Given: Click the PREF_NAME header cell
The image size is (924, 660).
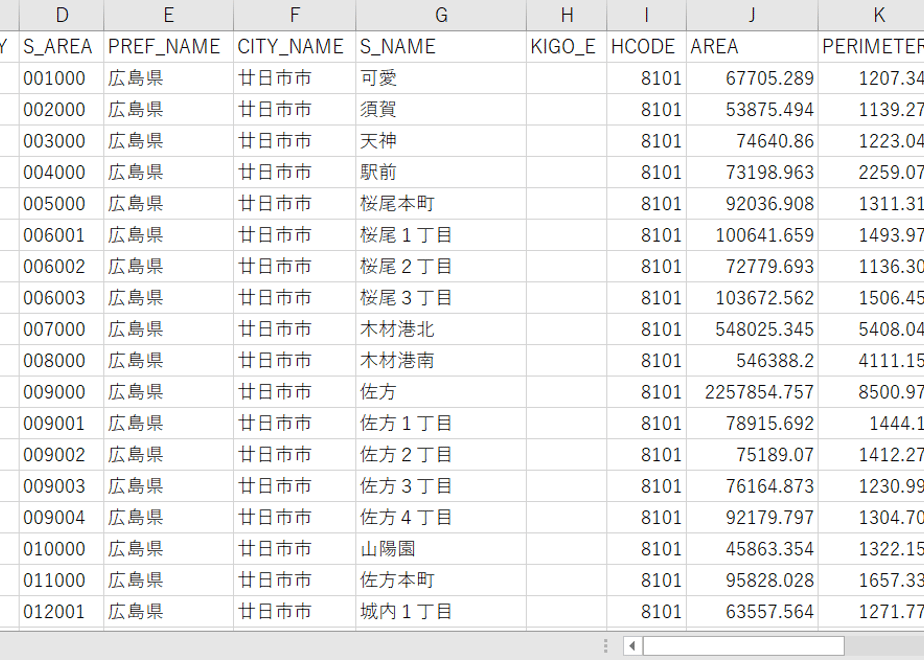Looking at the screenshot, I should click(168, 47).
